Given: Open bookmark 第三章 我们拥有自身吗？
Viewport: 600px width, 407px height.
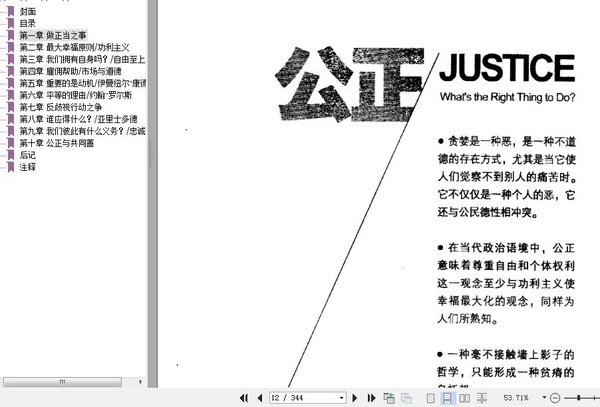Looking at the screenshot, I should click(82, 59).
